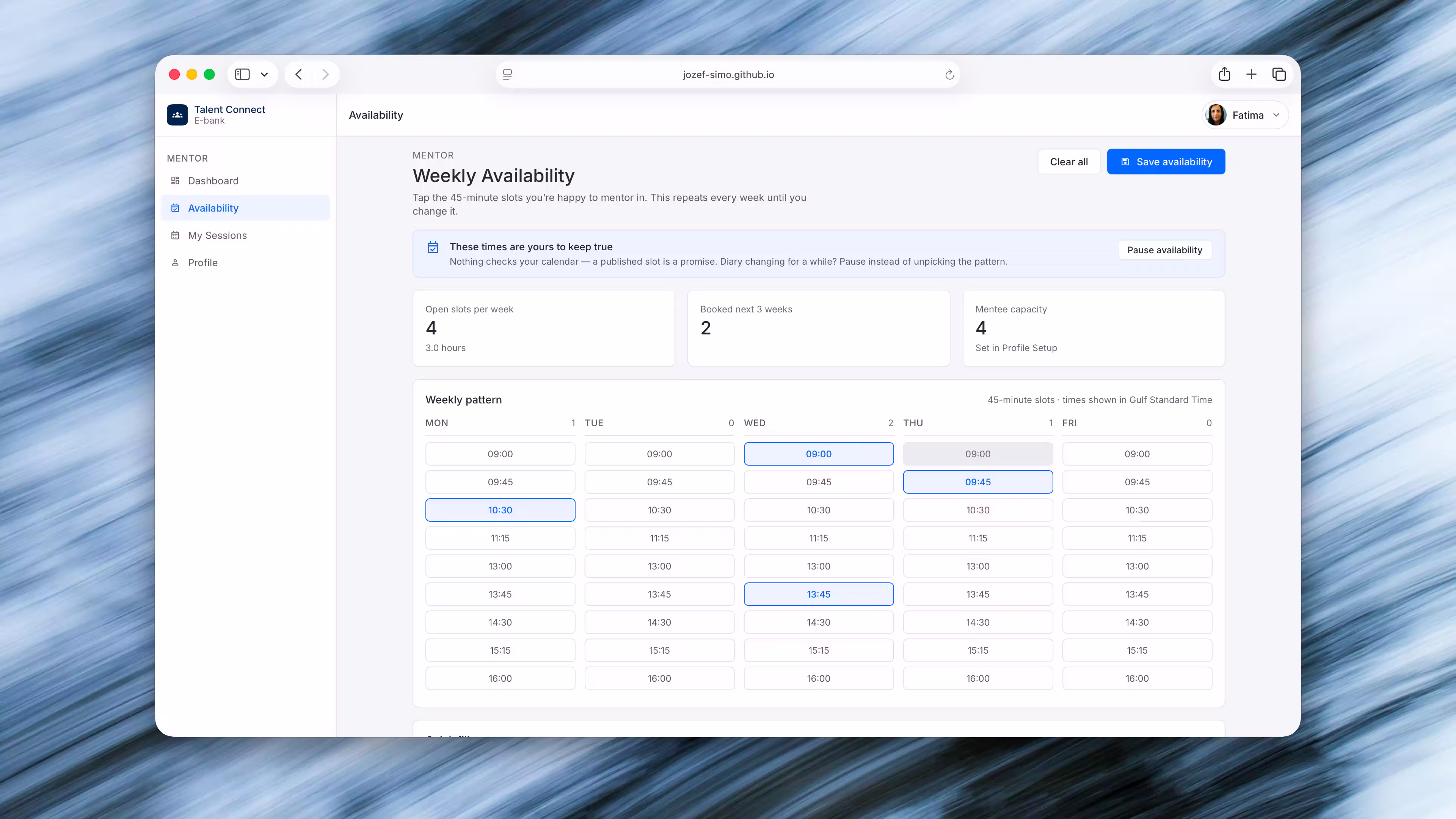Image resolution: width=1456 pixels, height=819 pixels.
Task: Deselect the Monday 10:30 slot
Action: pos(500,510)
